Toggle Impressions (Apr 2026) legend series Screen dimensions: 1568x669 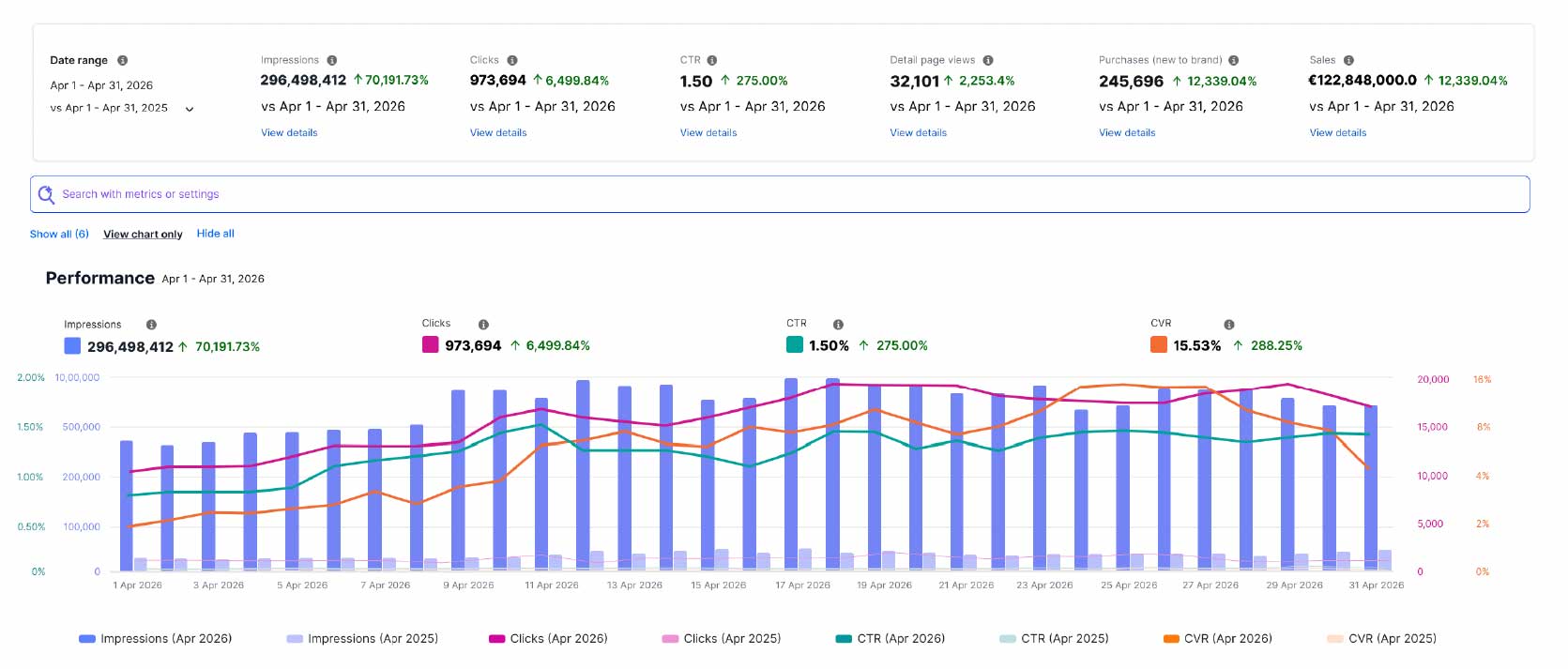click(156, 639)
